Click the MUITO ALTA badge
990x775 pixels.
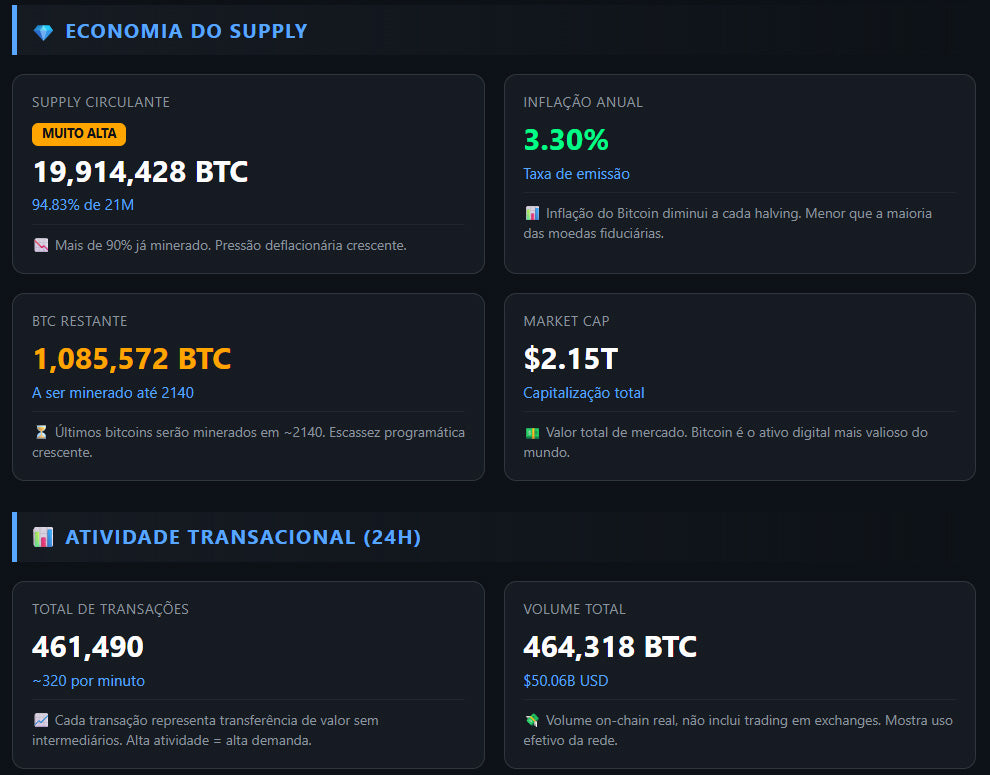pyautogui.click(x=79, y=134)
